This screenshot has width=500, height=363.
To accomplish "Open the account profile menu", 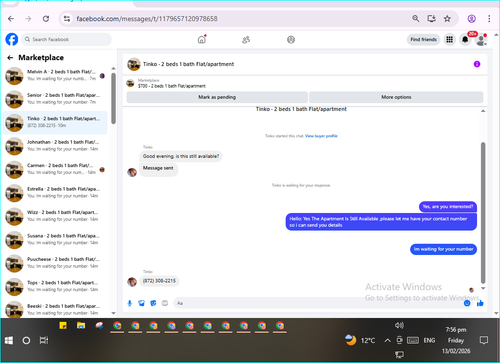I will pyautogui.click(x=481, y=40).
